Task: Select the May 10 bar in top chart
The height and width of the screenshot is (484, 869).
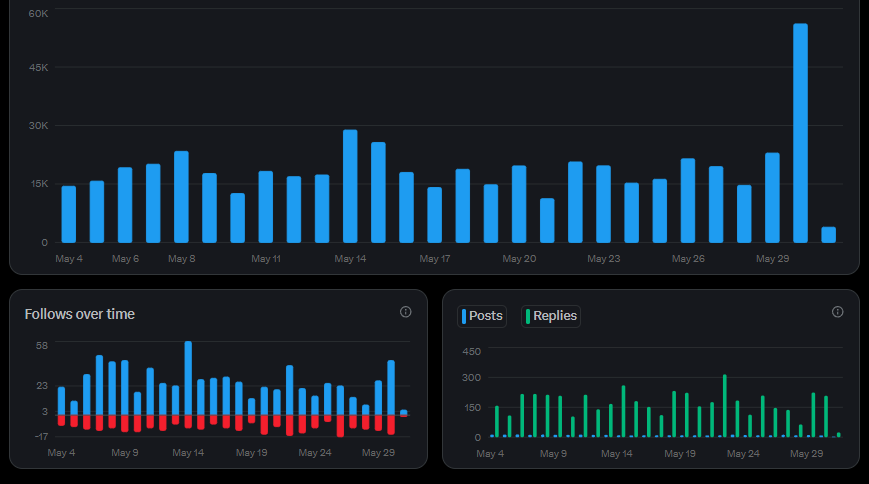Action: pyautogui.click(x=237, y=218)
